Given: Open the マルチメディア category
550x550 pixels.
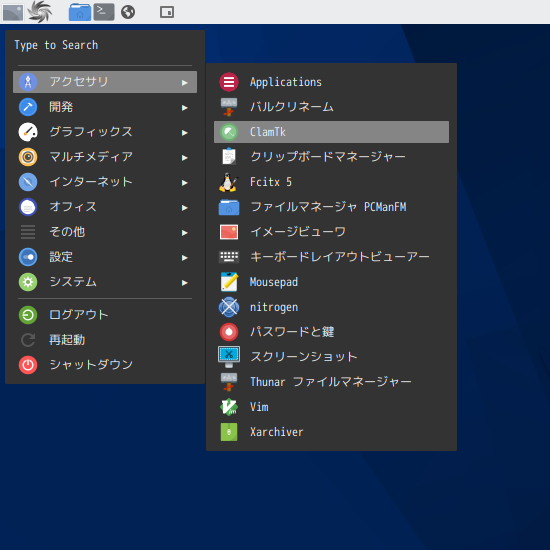Looking at the screenshot, I should coord(105,157).
